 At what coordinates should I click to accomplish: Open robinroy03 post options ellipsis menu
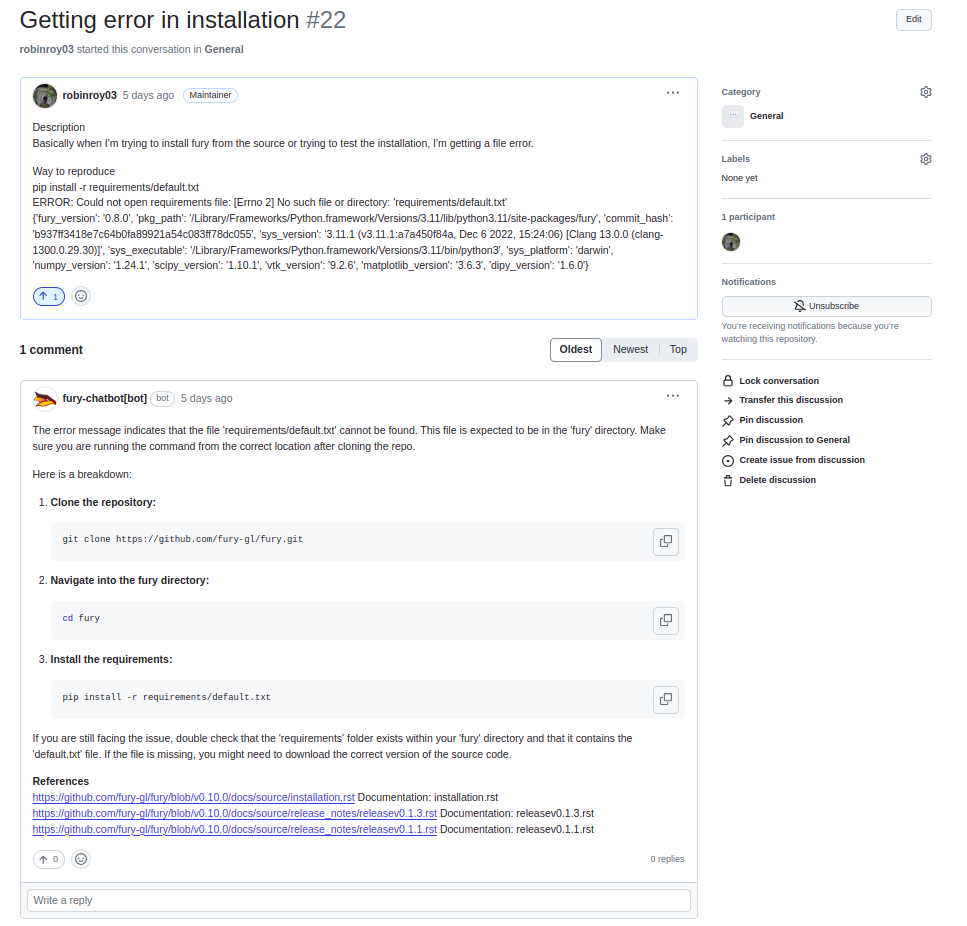coord(672,93)
